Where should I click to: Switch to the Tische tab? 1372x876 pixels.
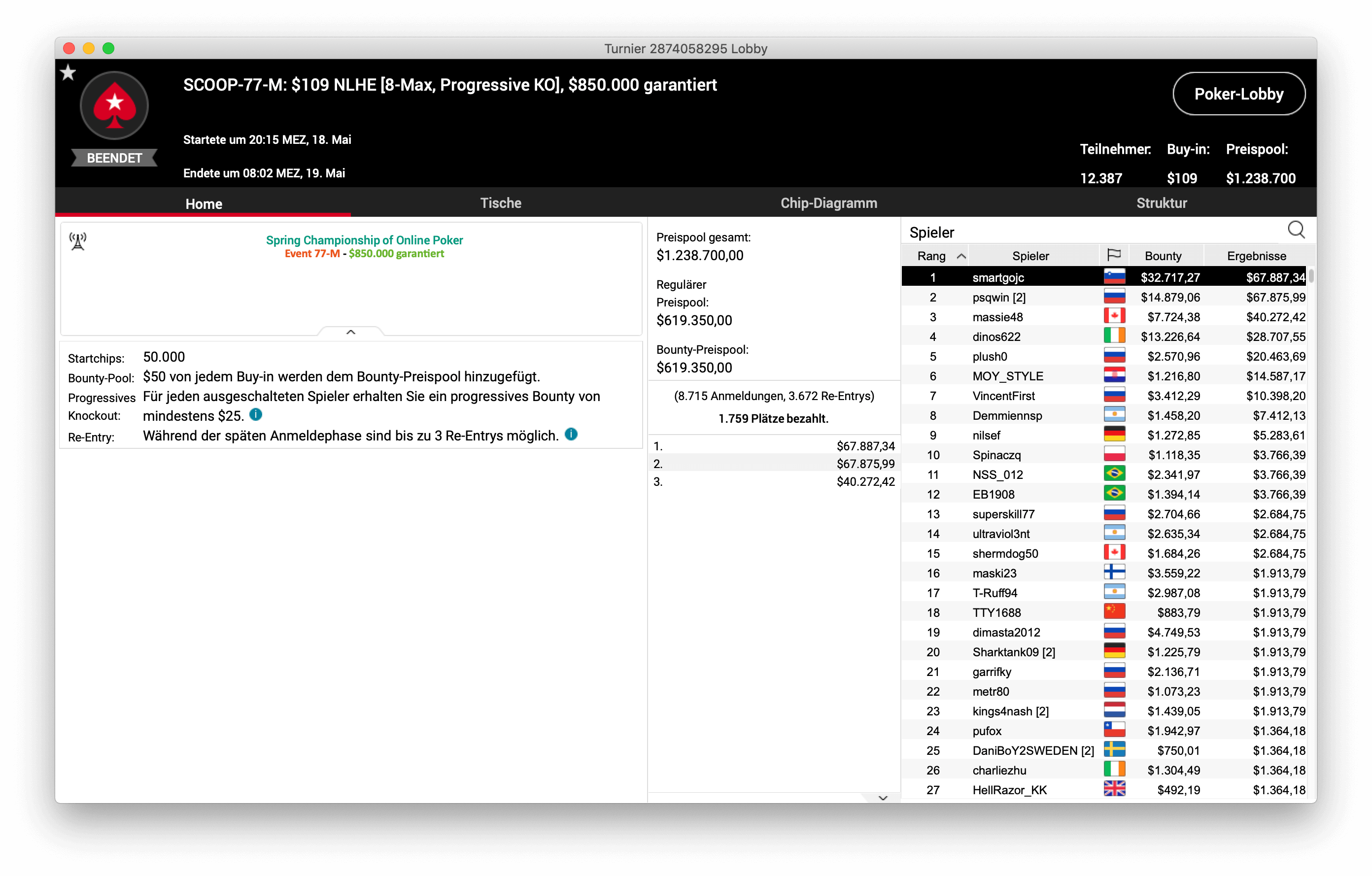[x=500, y=203]
